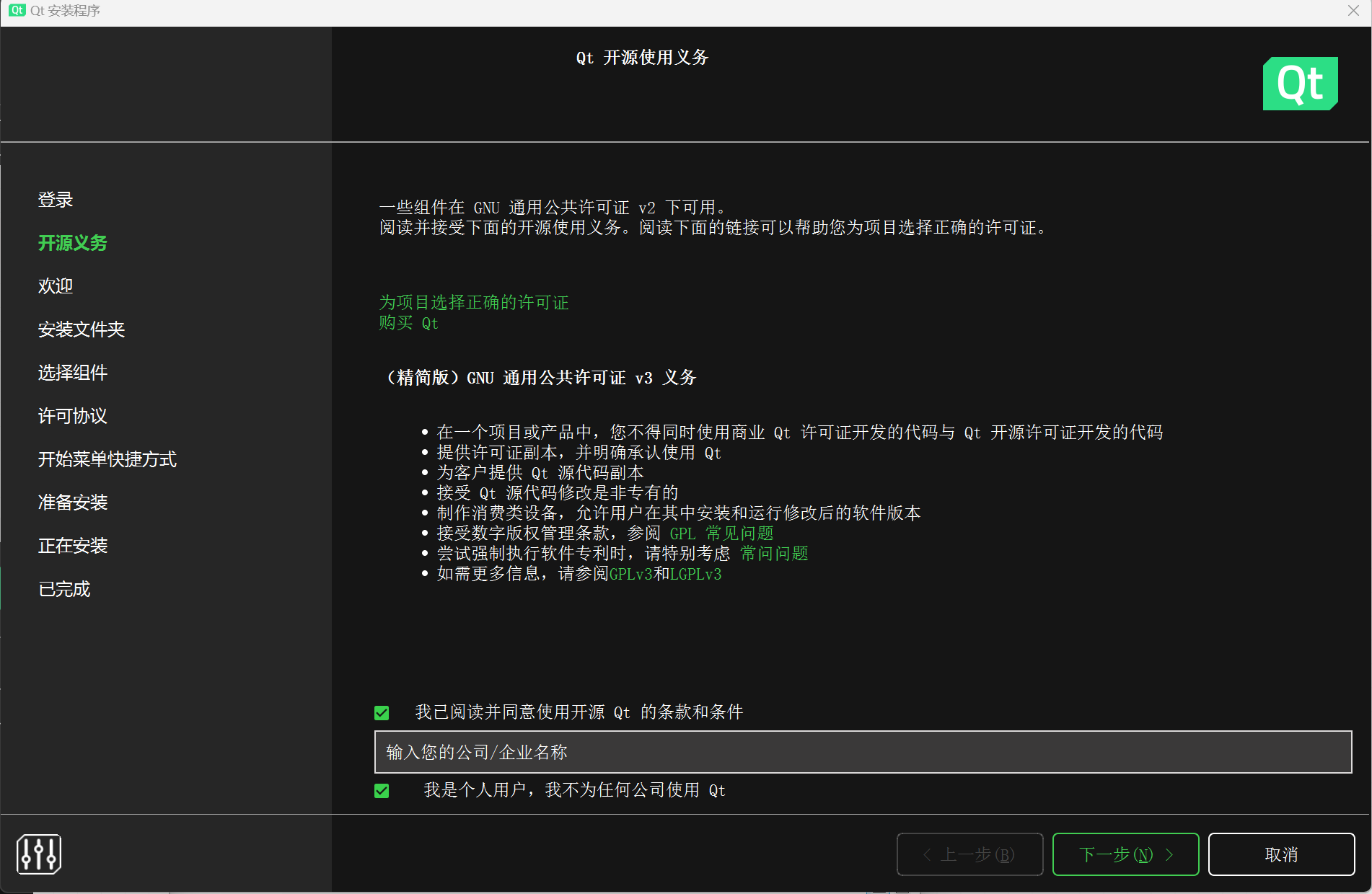Uncheck the agree to open source Qt terms checkbox
Image resolution: width=1372 pixels, height=894 pixels.
[x=382, y=713]
